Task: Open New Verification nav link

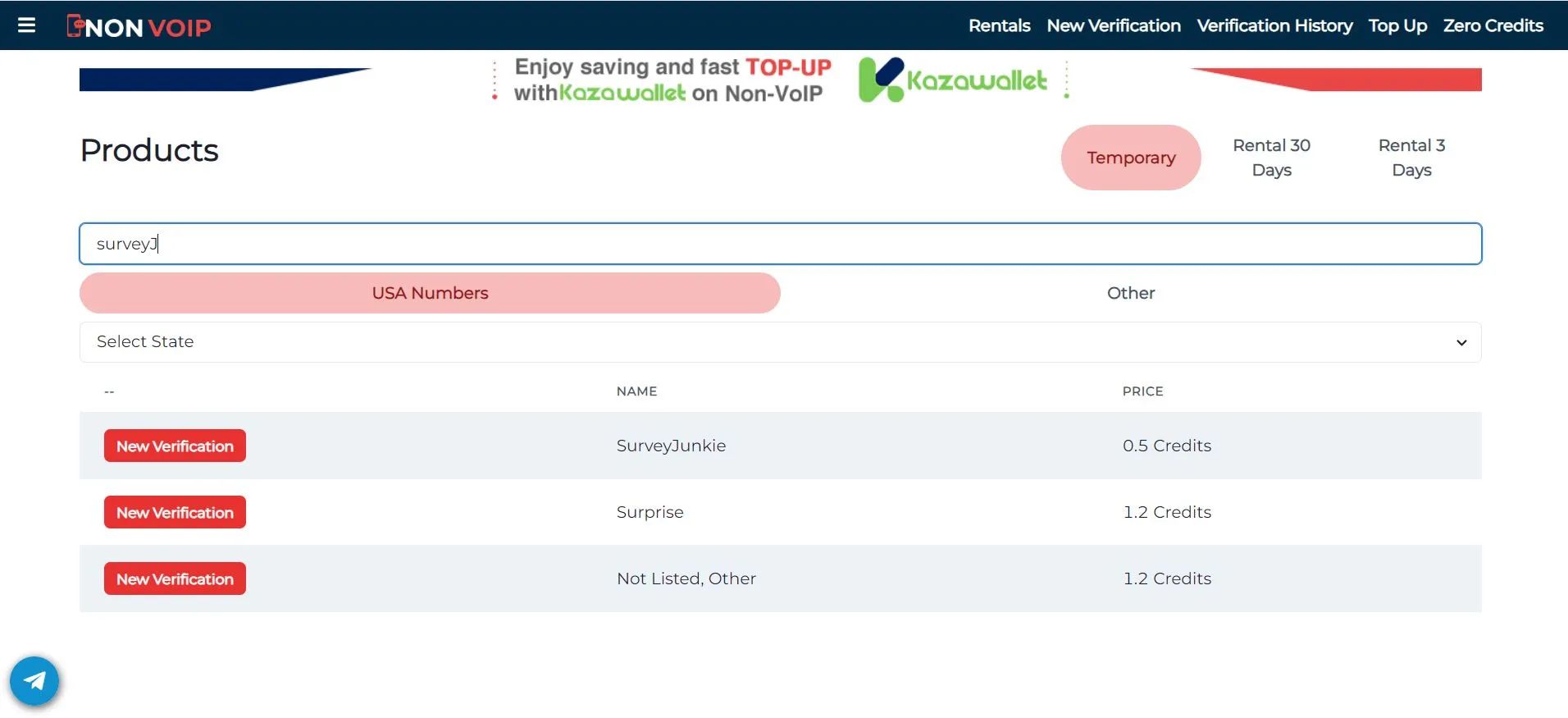Action: [1114, 25]
